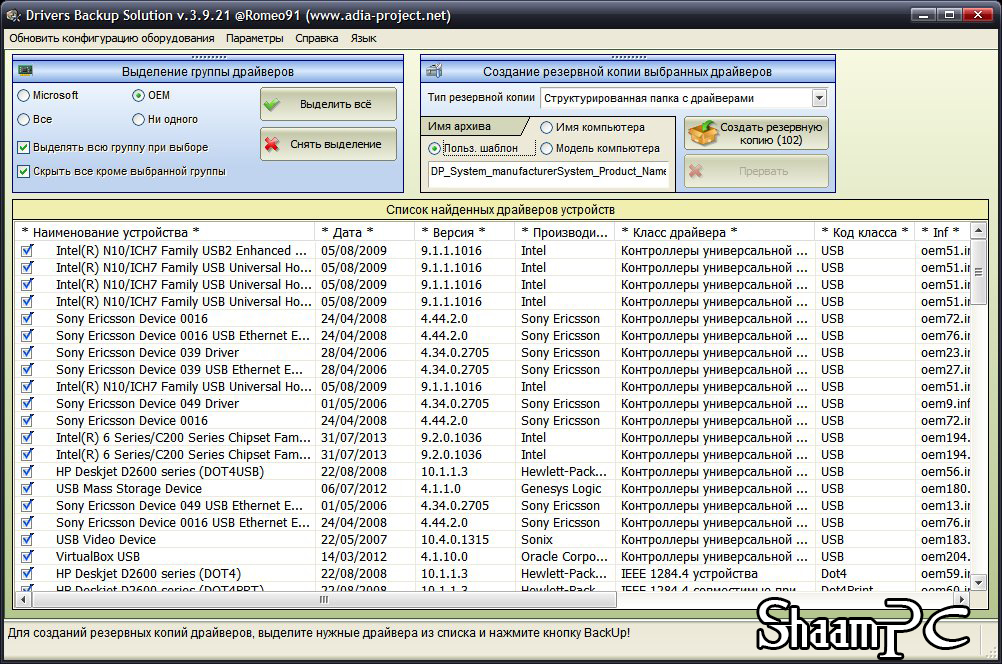Open the Обновить конфигурацию оборудования menu
This screenshot has width=1002, height=664.
pos(112,38)
